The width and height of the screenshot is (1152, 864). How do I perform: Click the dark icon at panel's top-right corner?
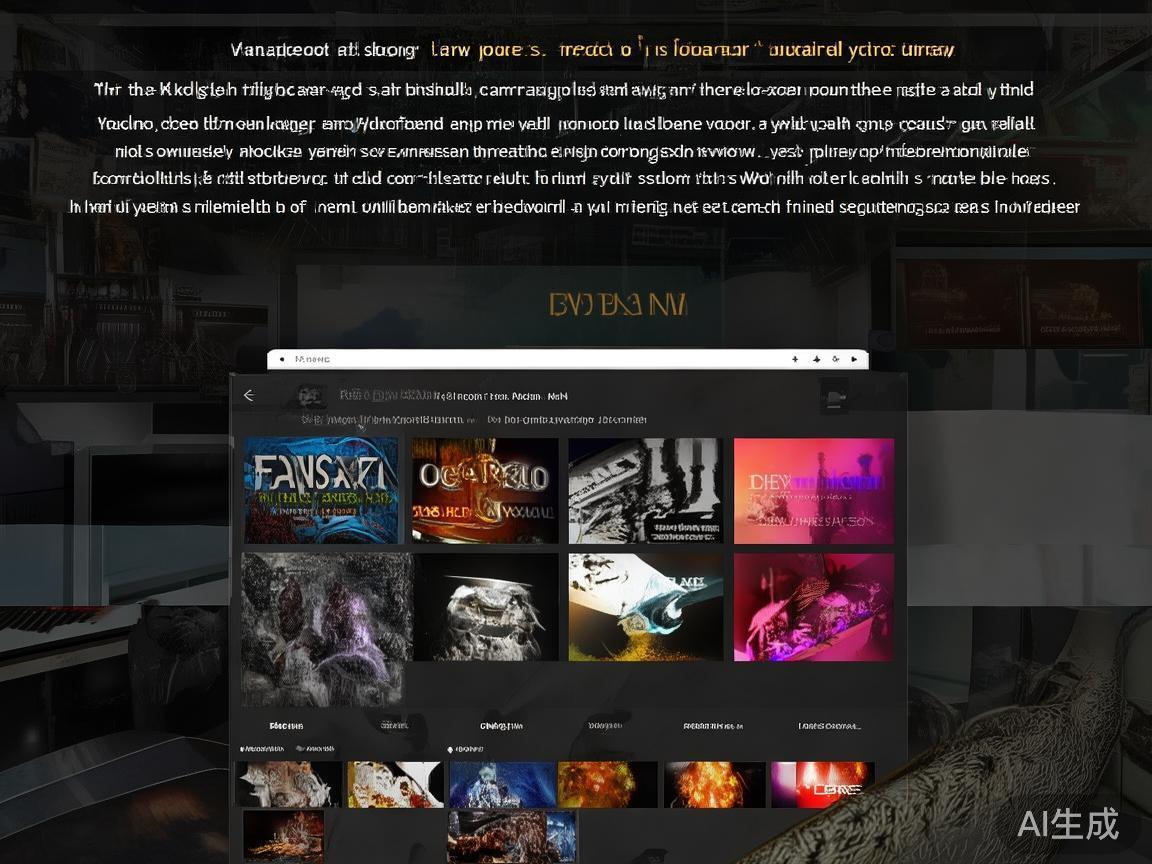(x=834, y=397)
